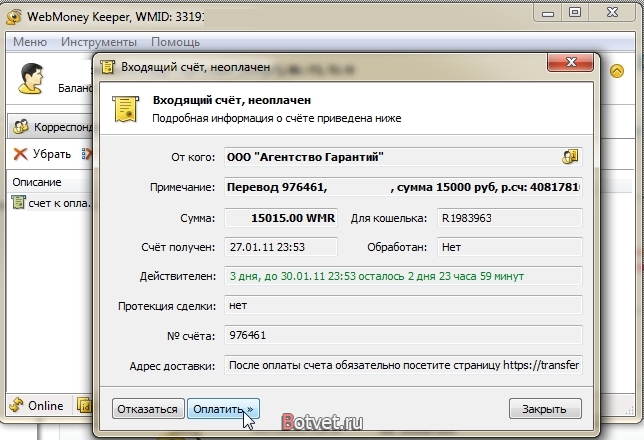Open the Помощь menu

click(x=175, y=42)
